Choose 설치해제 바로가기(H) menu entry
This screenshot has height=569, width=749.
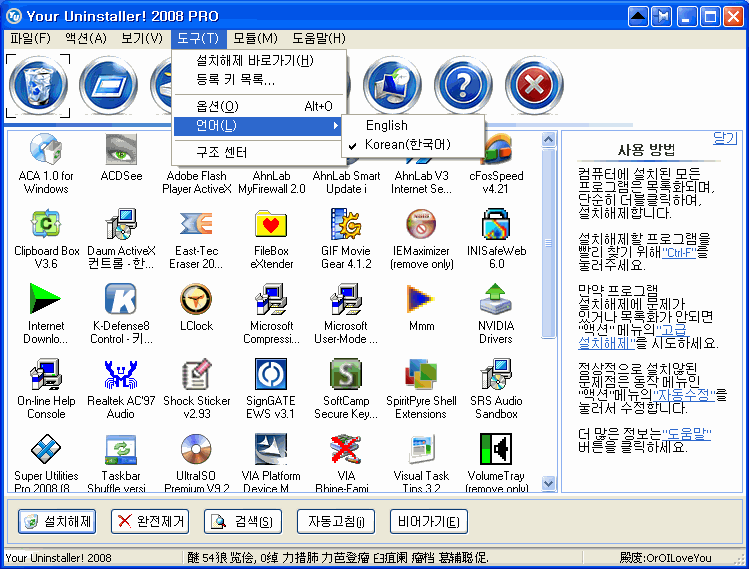(258, 61)
